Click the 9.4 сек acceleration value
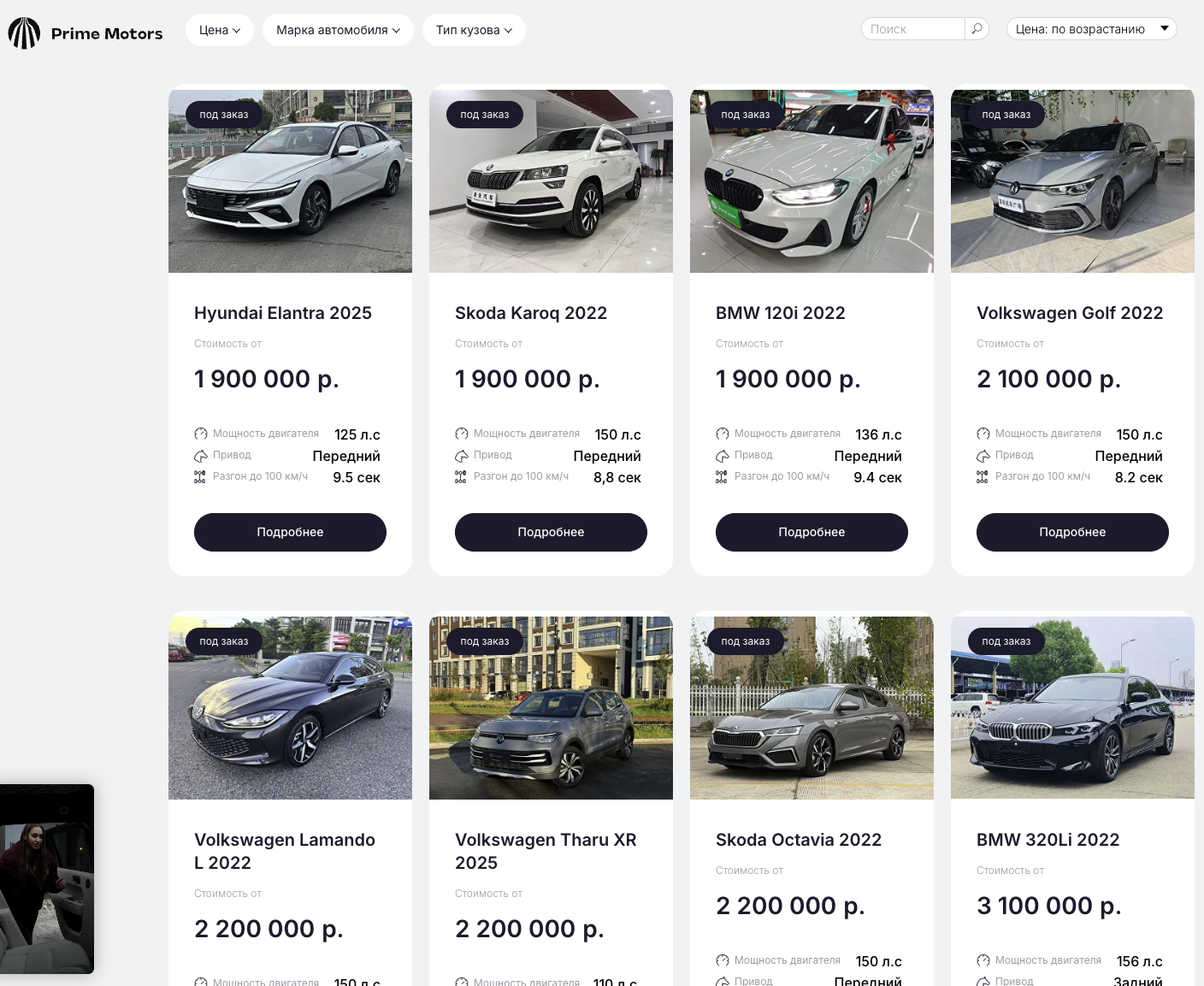The height and width of the screenshot is (986, 1204). (x=878, y=477)
